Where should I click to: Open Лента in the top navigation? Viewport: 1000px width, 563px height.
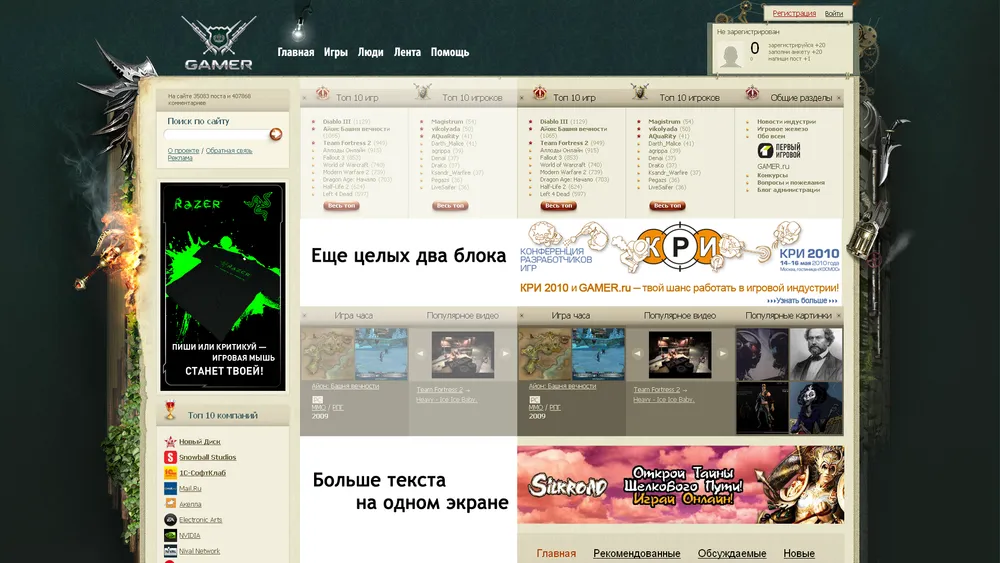[407, 52]
